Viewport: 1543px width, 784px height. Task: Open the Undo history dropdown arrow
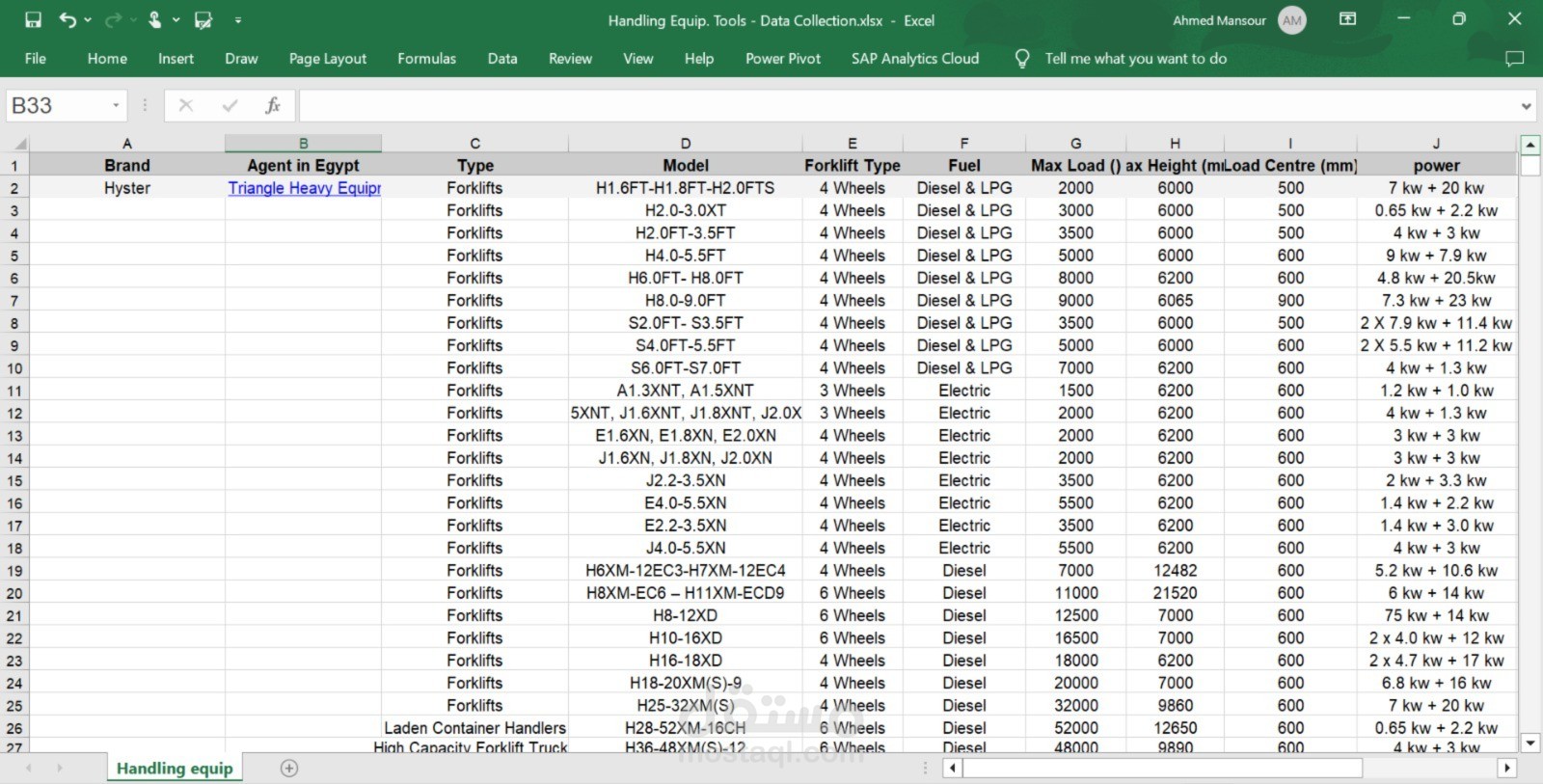tap(88, 19)
